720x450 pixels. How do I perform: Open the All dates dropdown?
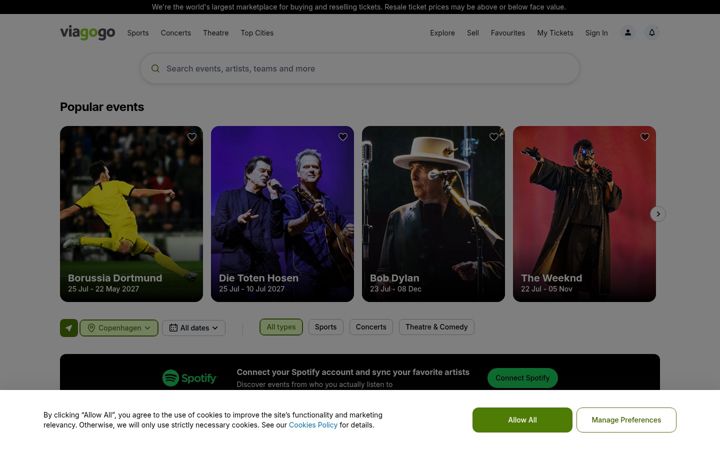194,328
